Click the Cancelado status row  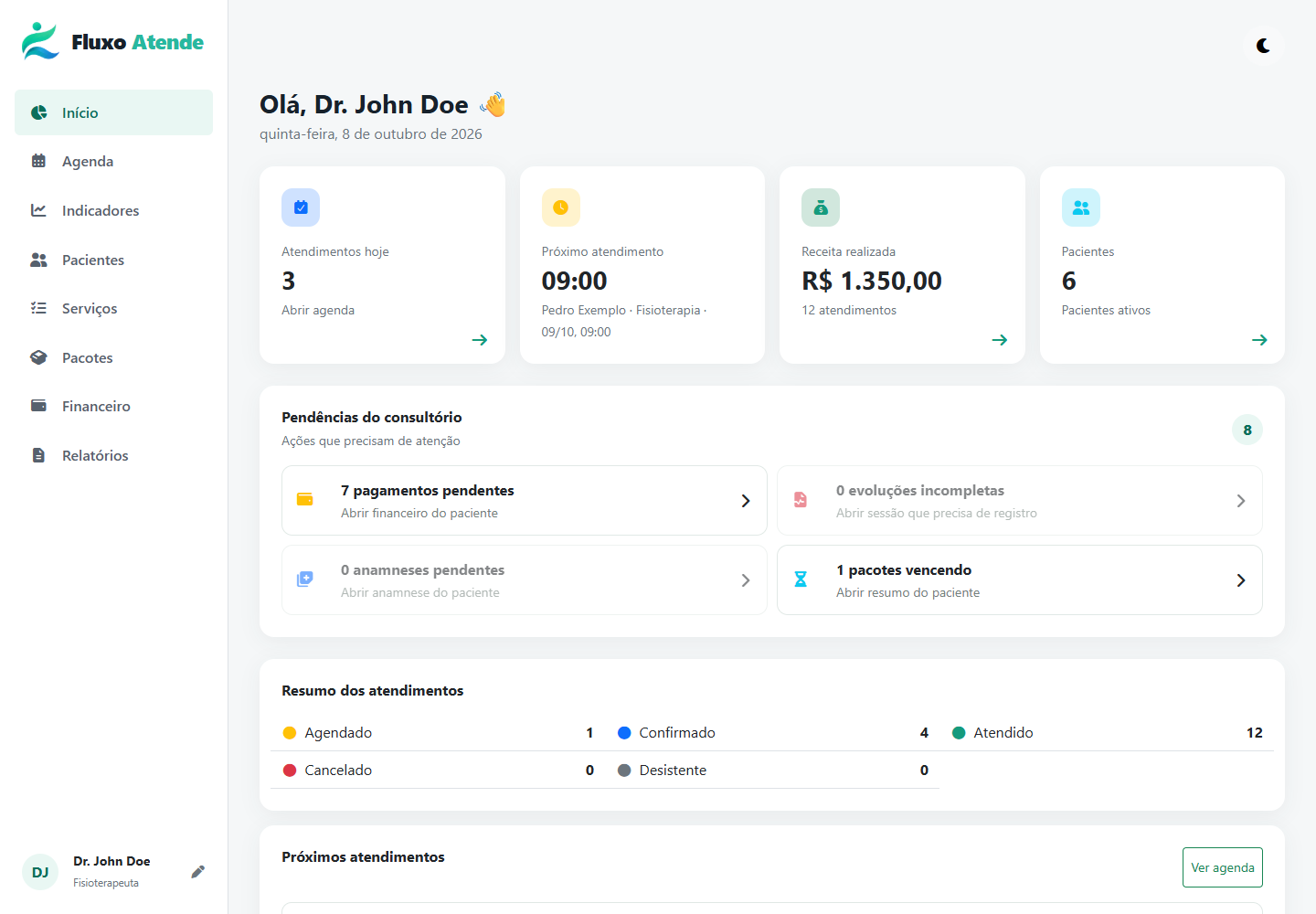438,771
